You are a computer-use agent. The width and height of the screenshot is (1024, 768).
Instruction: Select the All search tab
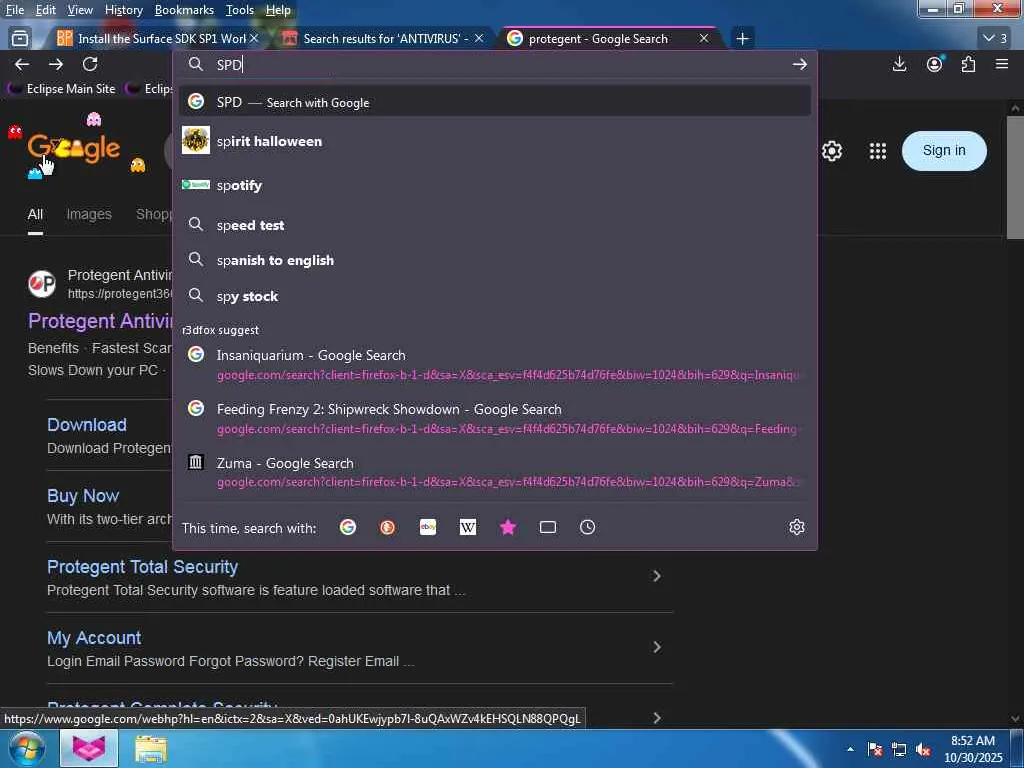point(35,214)
